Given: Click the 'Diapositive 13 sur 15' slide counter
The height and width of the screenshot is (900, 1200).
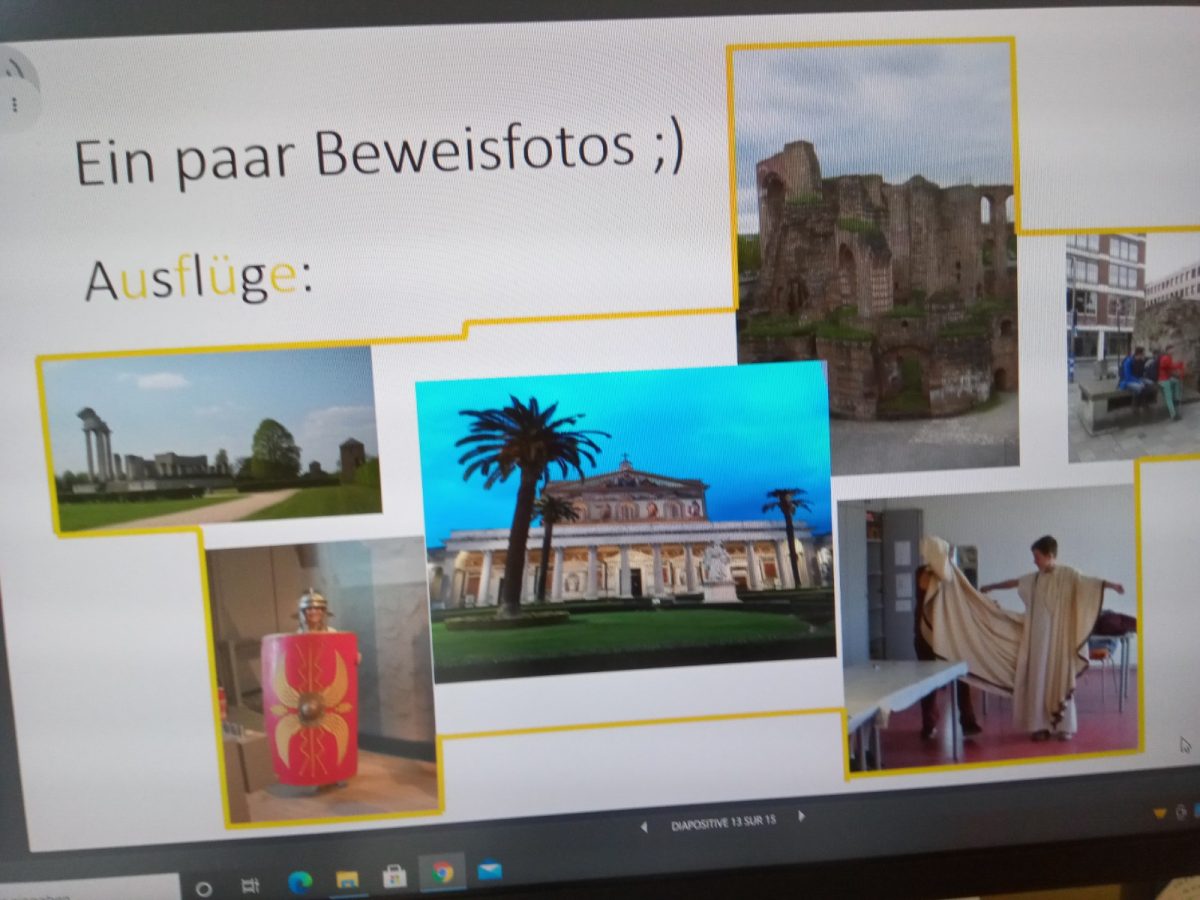Looking at the screenshot, I should (x=722, y=822).
